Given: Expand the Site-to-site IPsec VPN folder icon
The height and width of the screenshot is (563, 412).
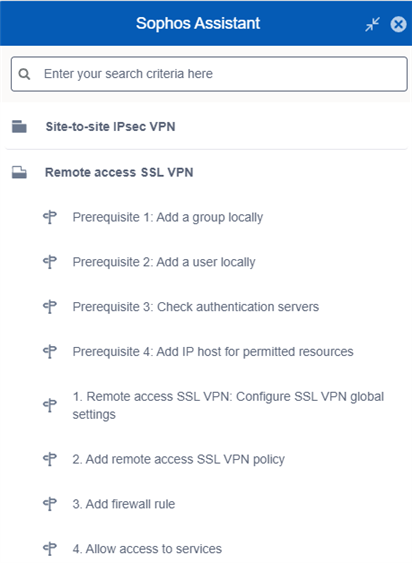Looking at the screenshot, I should click(x=19, y=126).
